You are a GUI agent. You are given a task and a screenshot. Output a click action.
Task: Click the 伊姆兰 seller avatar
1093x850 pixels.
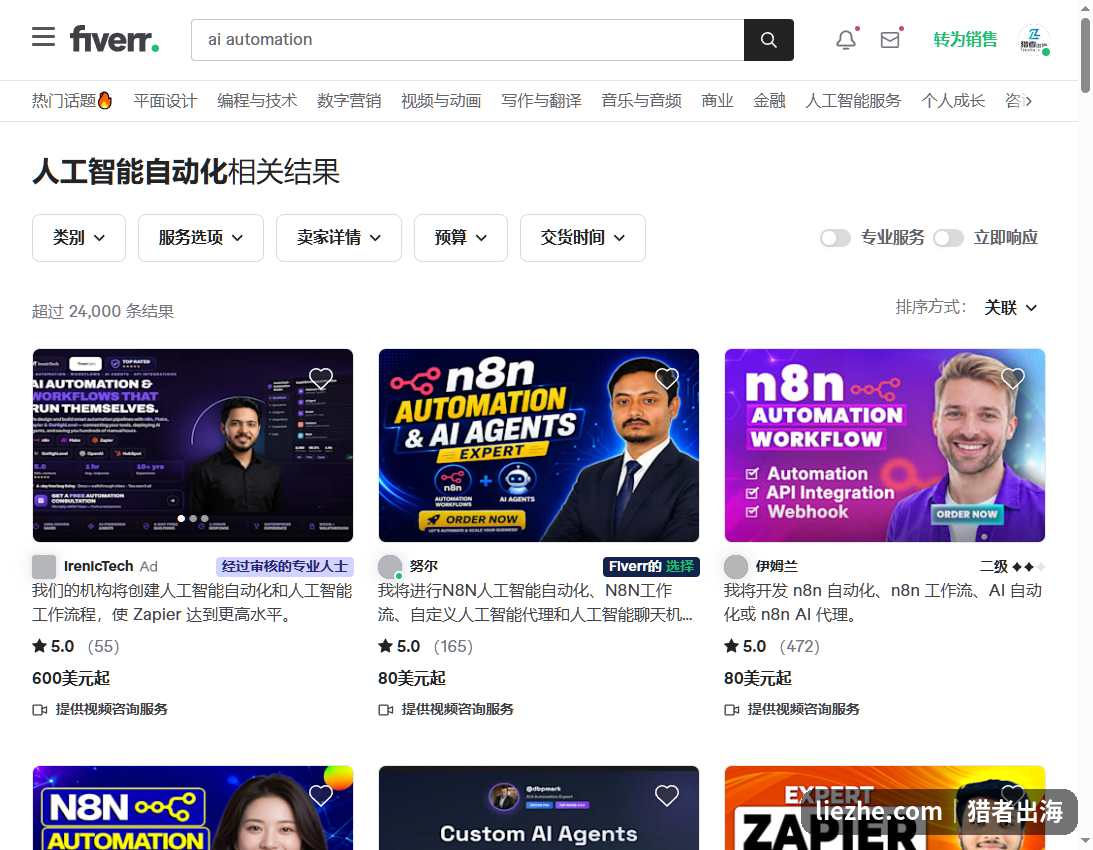click(x=735, y=566)
